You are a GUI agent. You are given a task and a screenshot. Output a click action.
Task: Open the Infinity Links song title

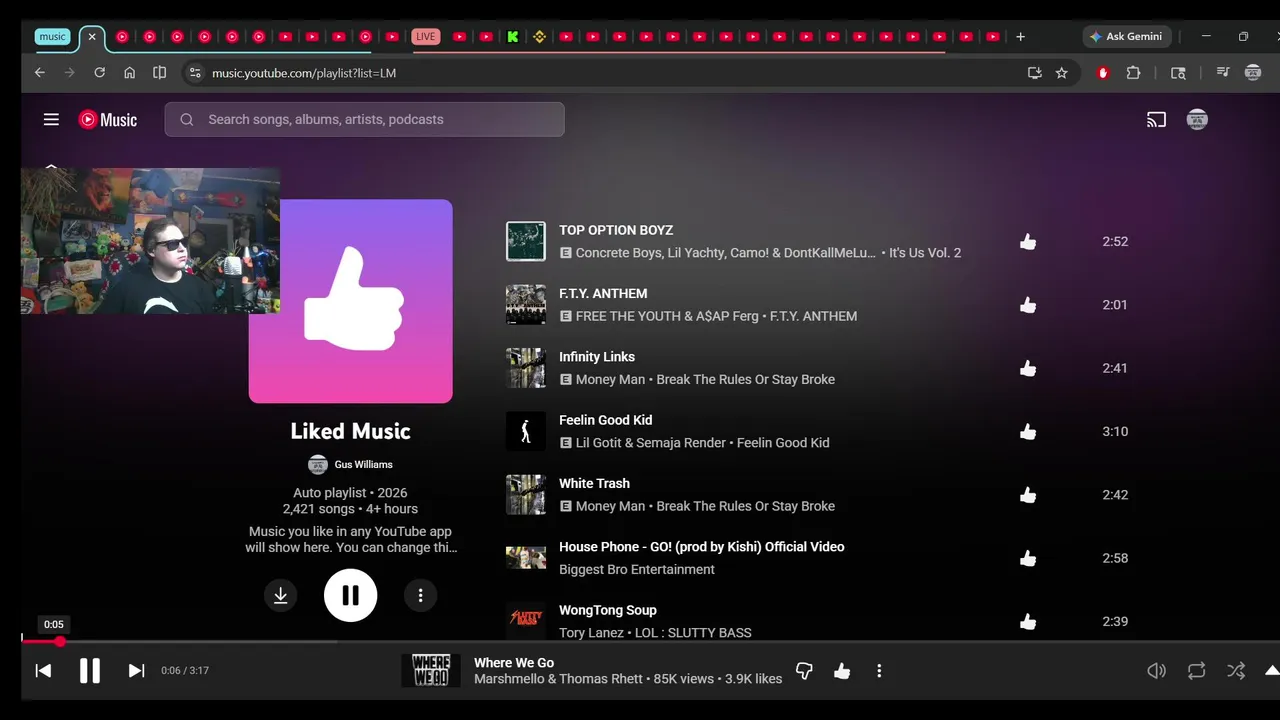point(597,357)
